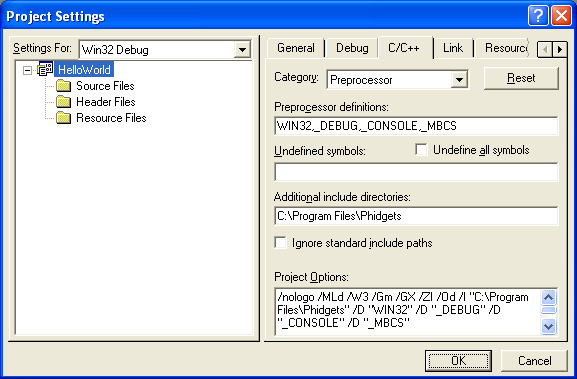Click the Additional include directories field
577x379 pixels.
click(416, 216)
